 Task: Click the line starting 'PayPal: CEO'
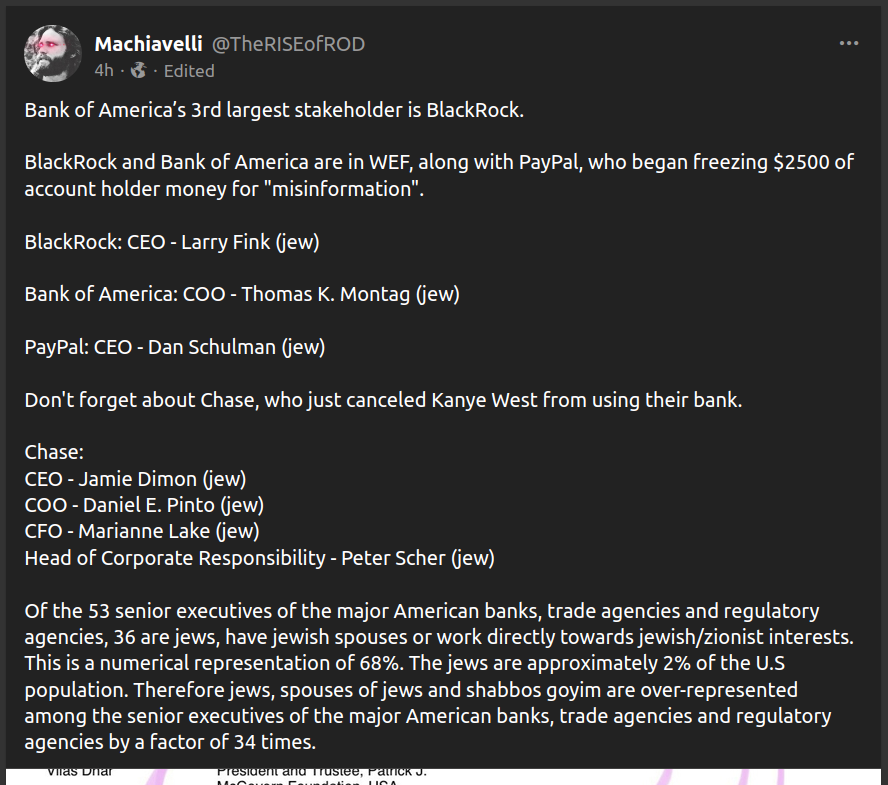click(175, 347)
